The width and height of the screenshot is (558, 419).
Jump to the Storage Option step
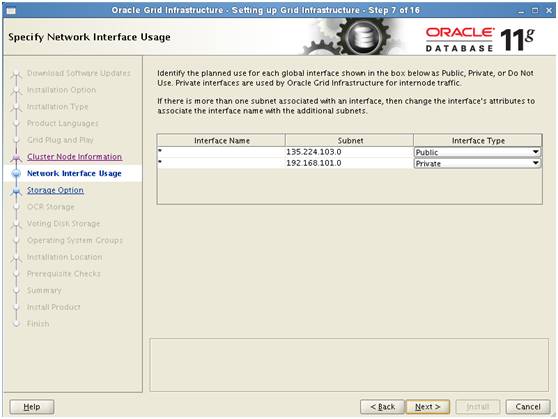(55, 190)
